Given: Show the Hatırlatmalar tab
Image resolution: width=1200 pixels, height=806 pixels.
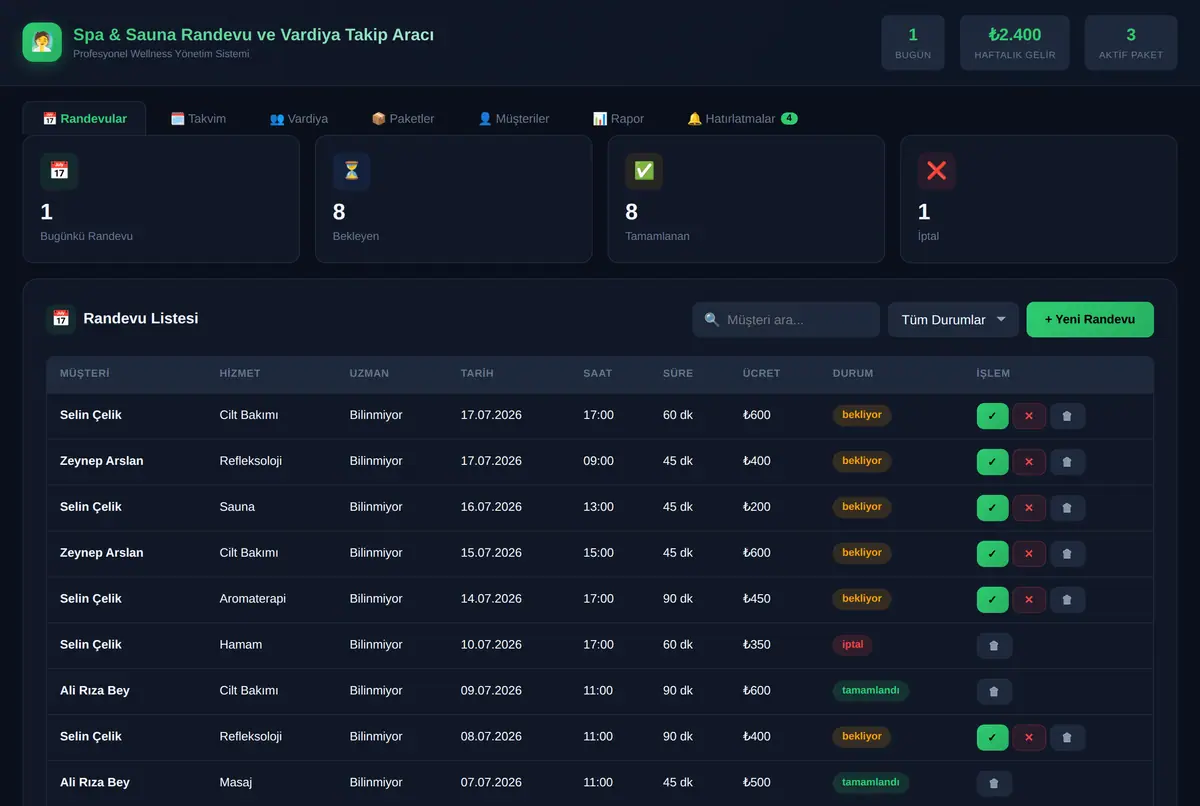Looking at the screenshot, I should (x=742, y=118).
